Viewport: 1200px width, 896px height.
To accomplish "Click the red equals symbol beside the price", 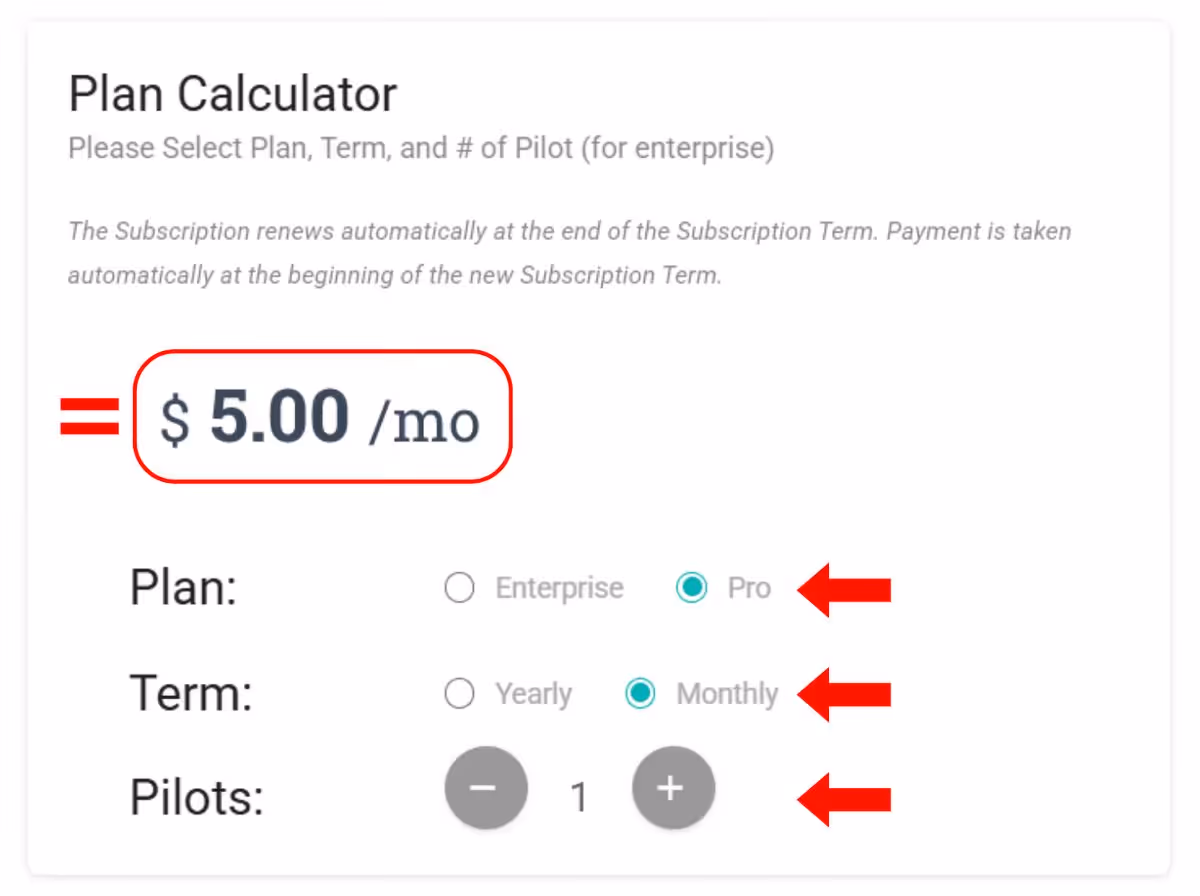I will pos(88,416).
